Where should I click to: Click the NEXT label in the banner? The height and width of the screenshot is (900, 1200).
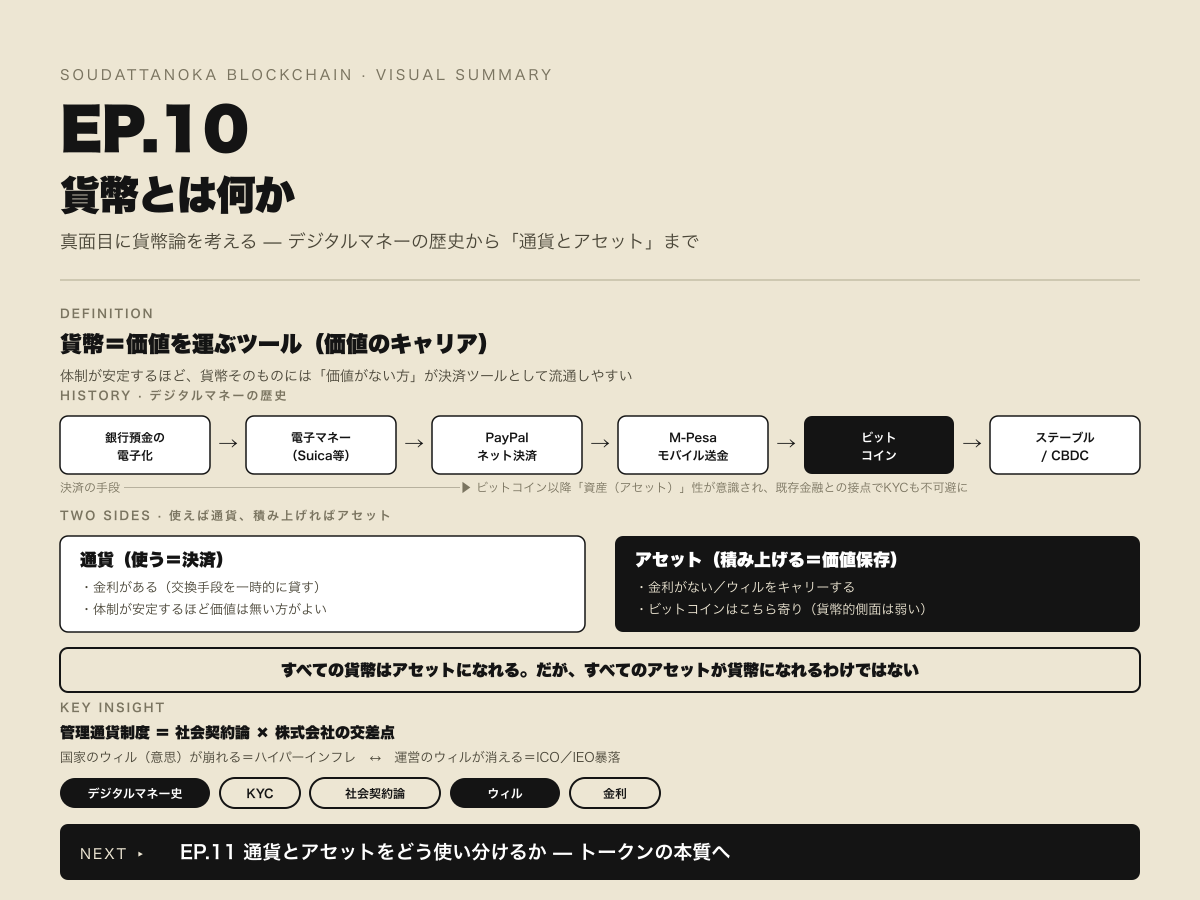(x=104, y=854)
